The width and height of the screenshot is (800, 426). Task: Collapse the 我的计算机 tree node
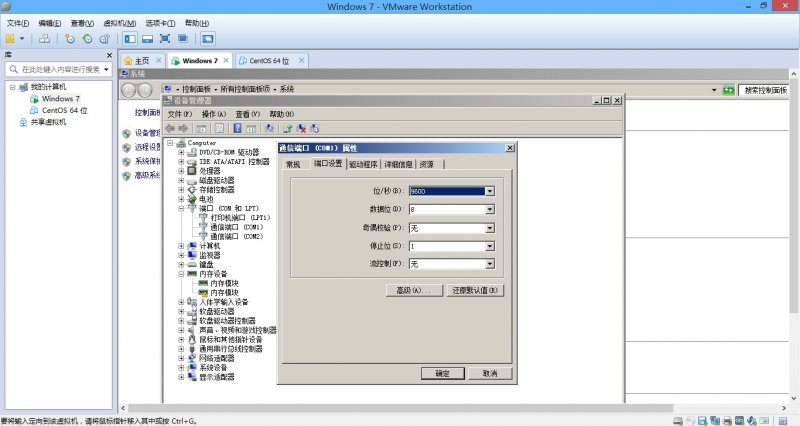13,87
